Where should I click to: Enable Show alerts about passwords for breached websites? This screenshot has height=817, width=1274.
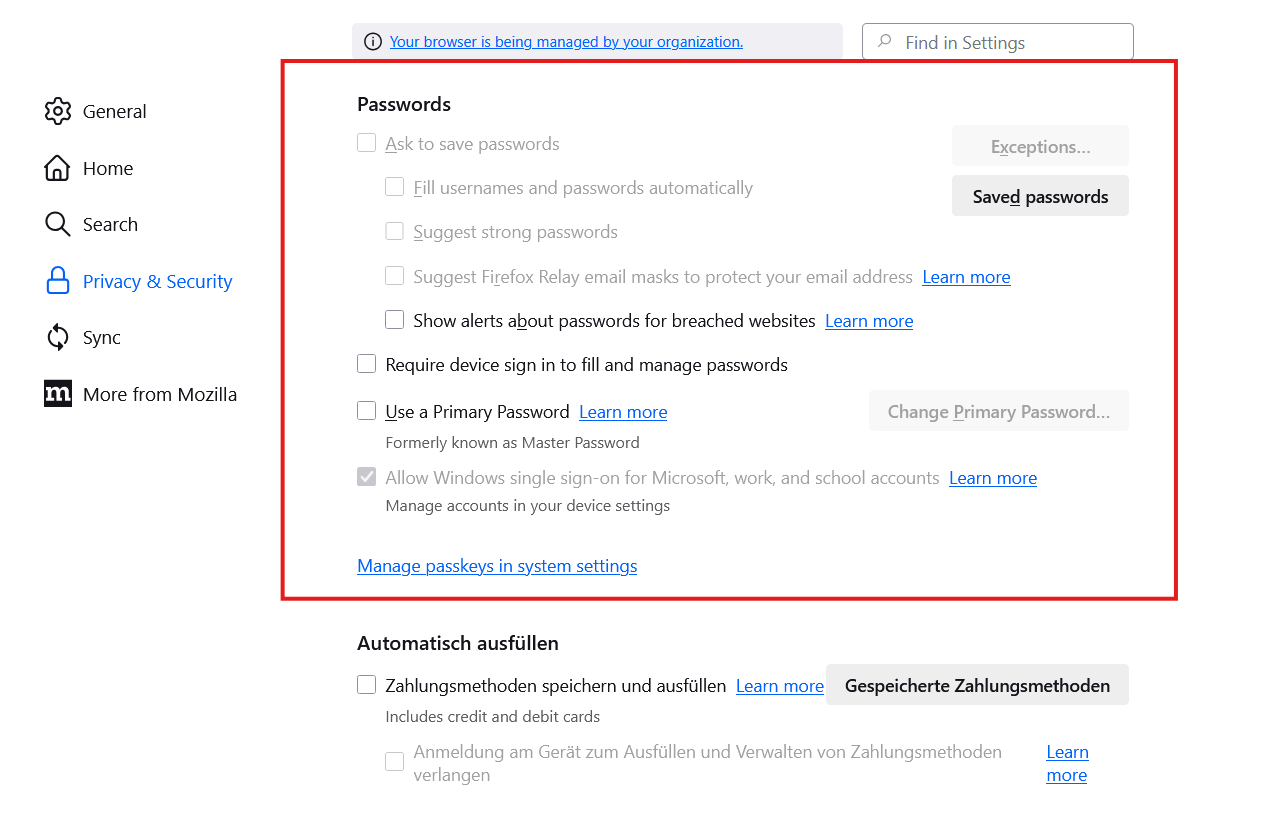[x=395, y=320]
